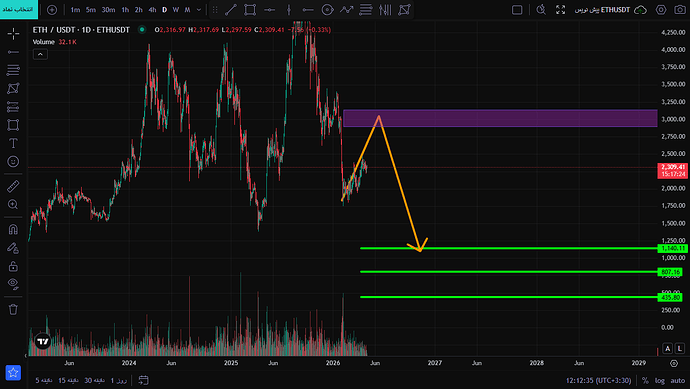Toggle auto scale in bottom bar
This screenshot has height=389, width=690.
[678, 381]
